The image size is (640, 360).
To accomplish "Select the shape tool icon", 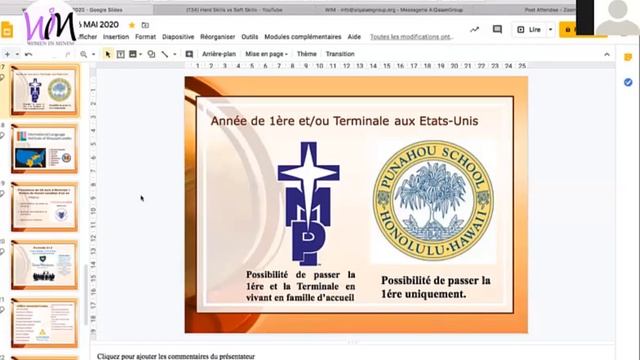I will (151, 54).
